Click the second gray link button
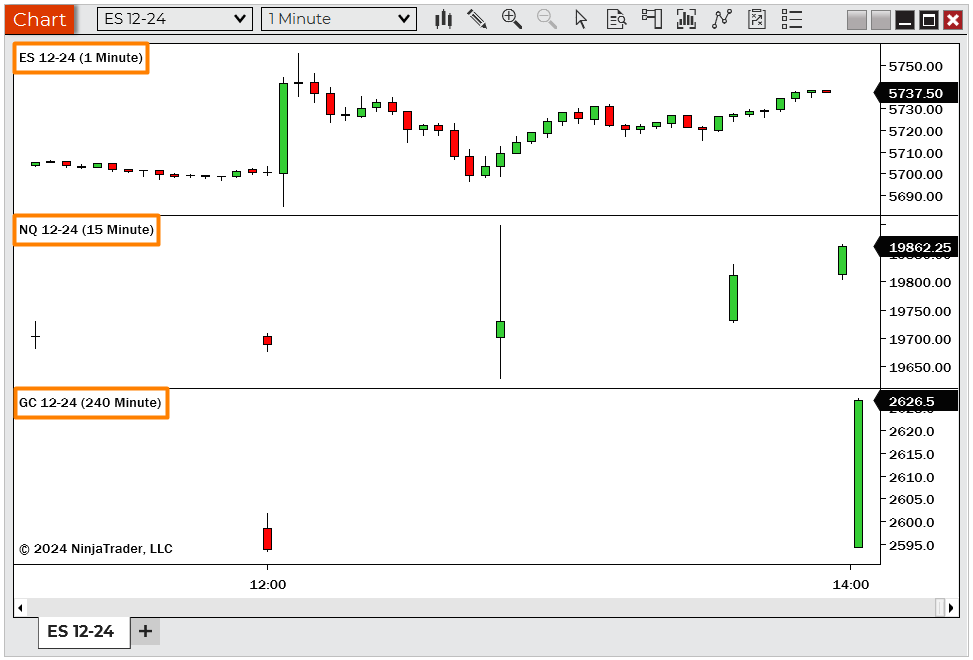Image resolution: width=973 pixels, height=660 pixels. (881, 20)
